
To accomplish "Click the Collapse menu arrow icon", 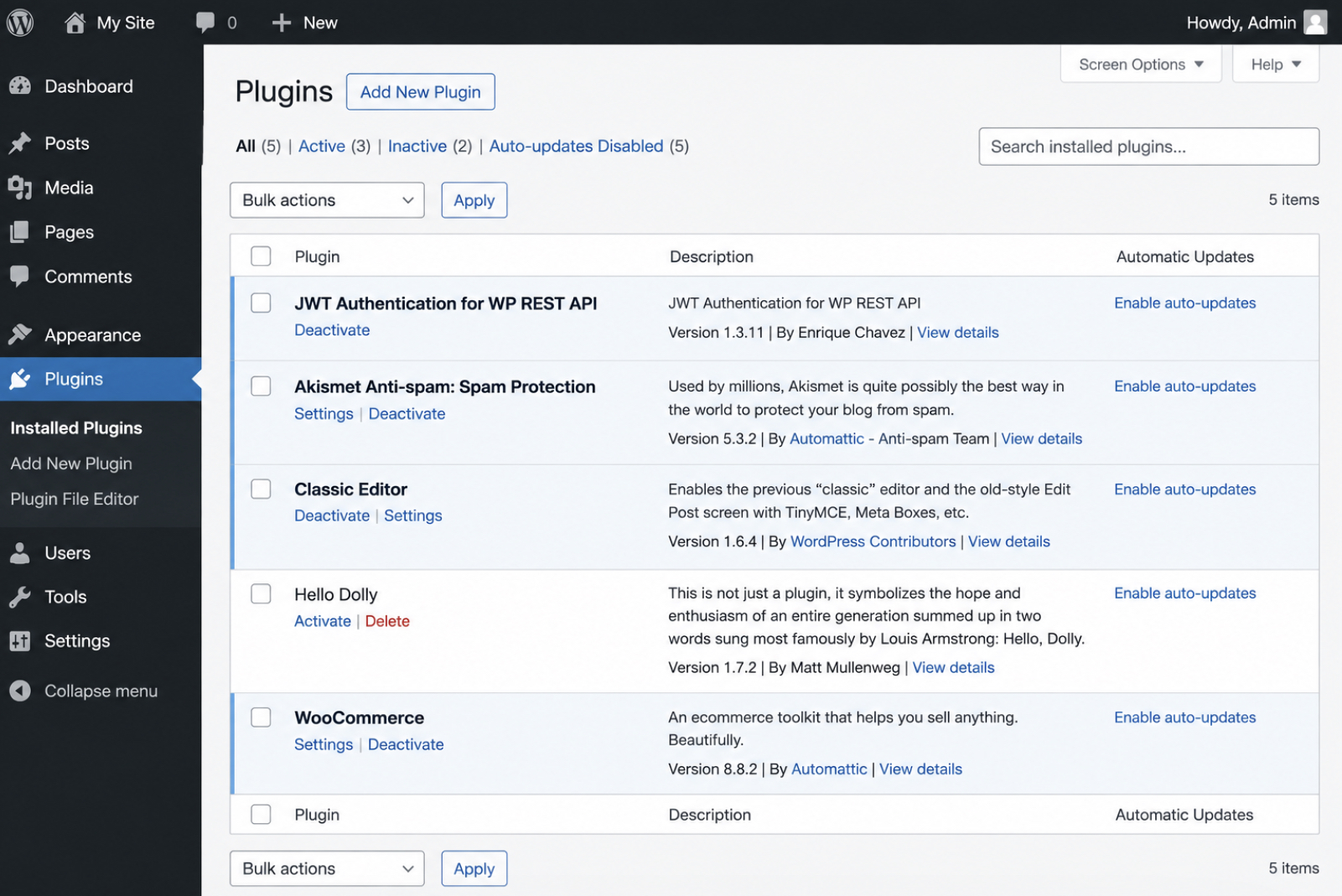I will [20, 691].
